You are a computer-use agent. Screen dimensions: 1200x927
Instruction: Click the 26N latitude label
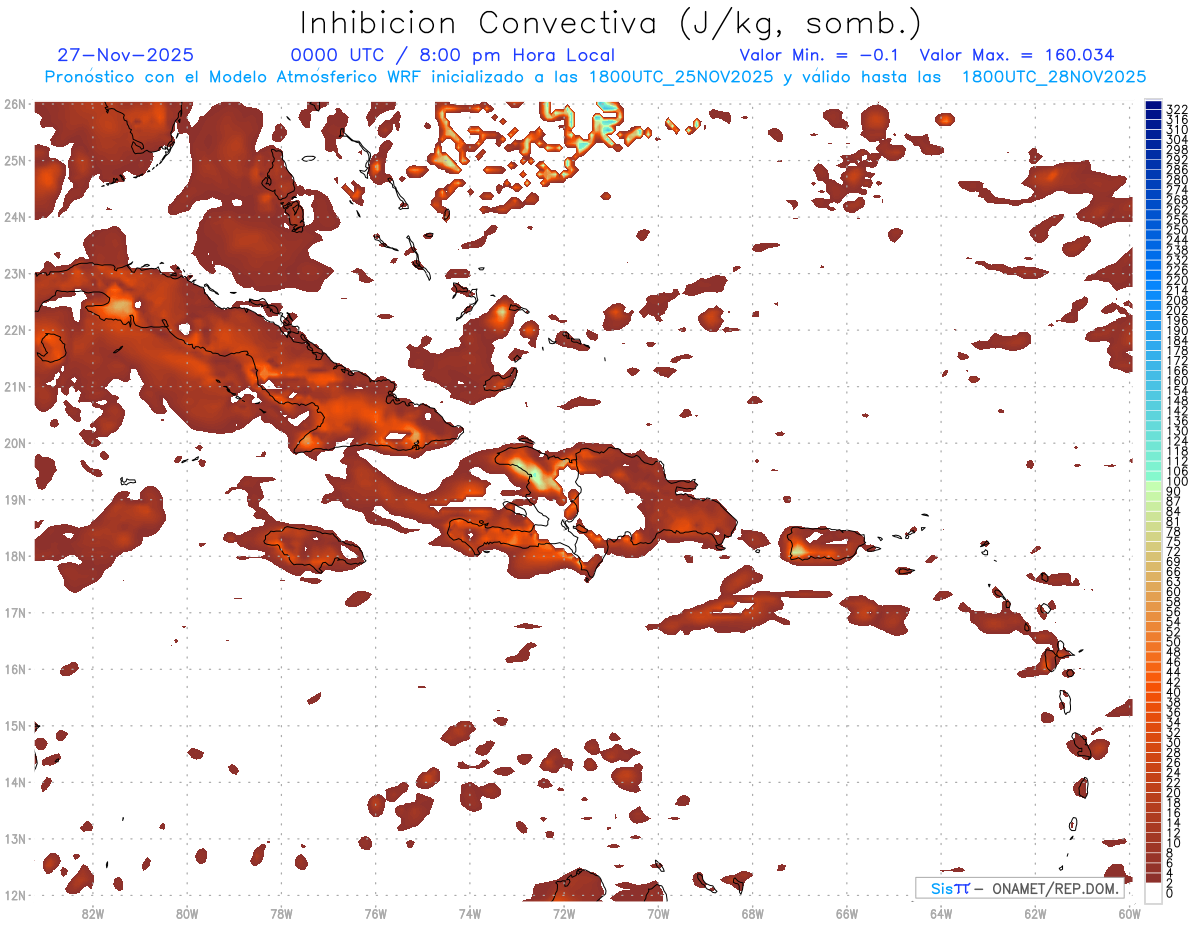[x=14, y=104]
